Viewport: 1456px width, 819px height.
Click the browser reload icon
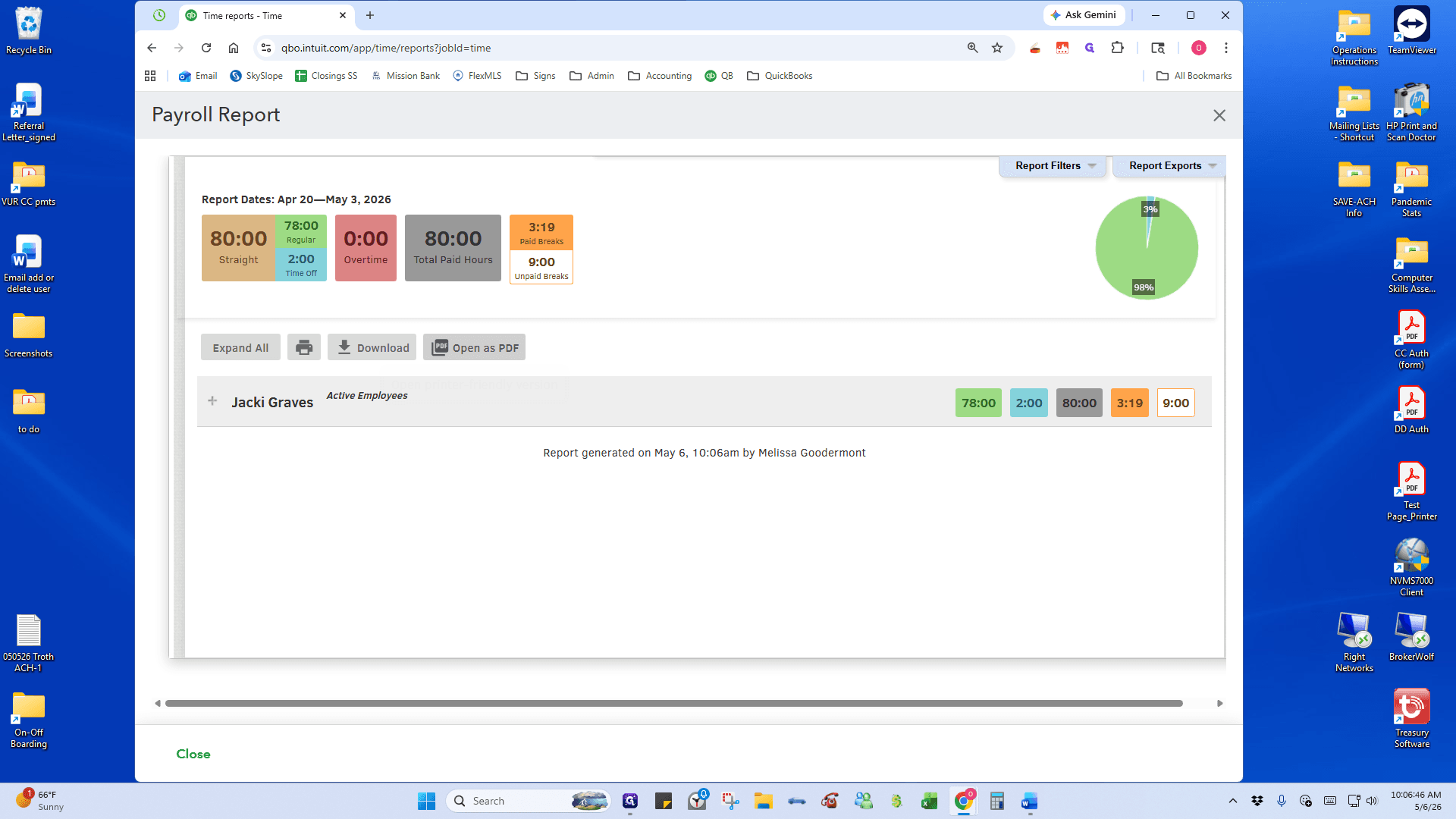(206, 48)
